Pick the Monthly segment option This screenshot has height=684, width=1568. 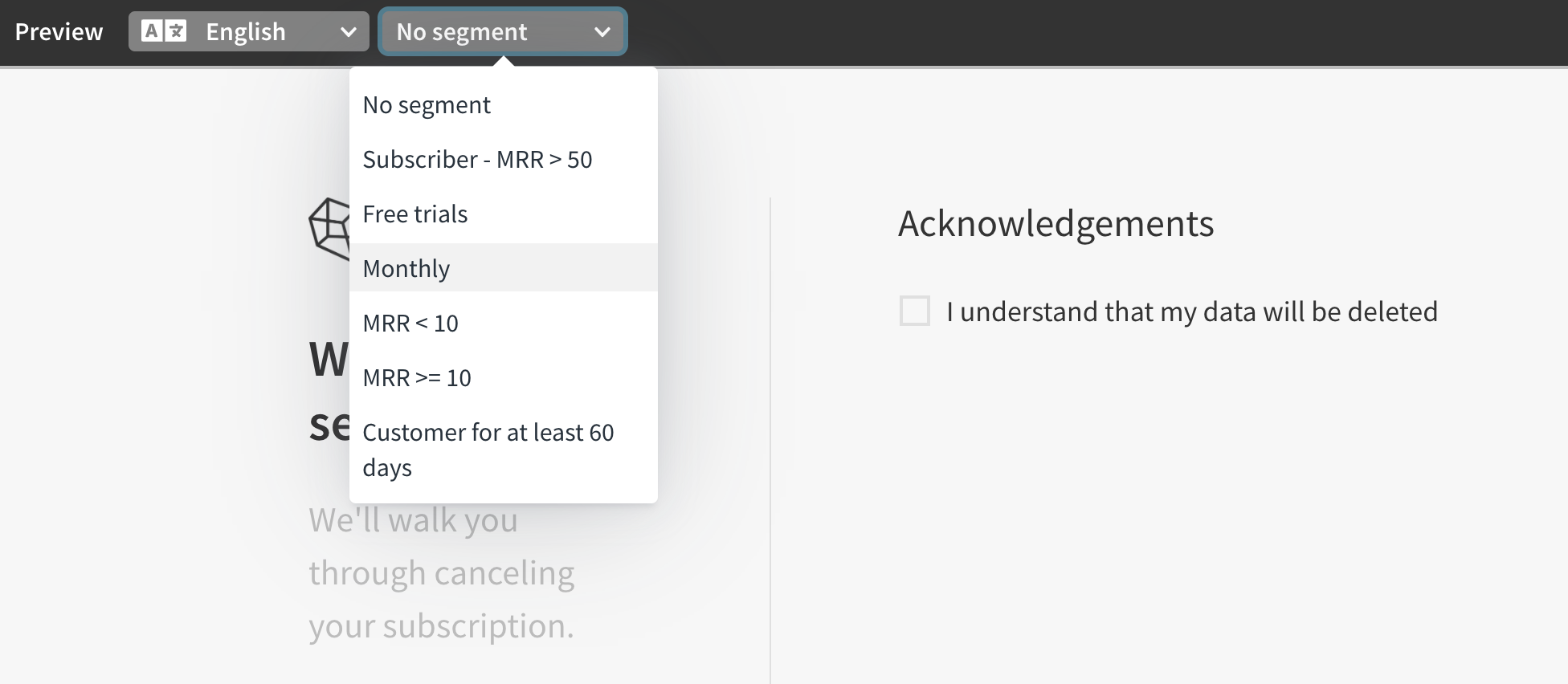click(x=504, y=267)
